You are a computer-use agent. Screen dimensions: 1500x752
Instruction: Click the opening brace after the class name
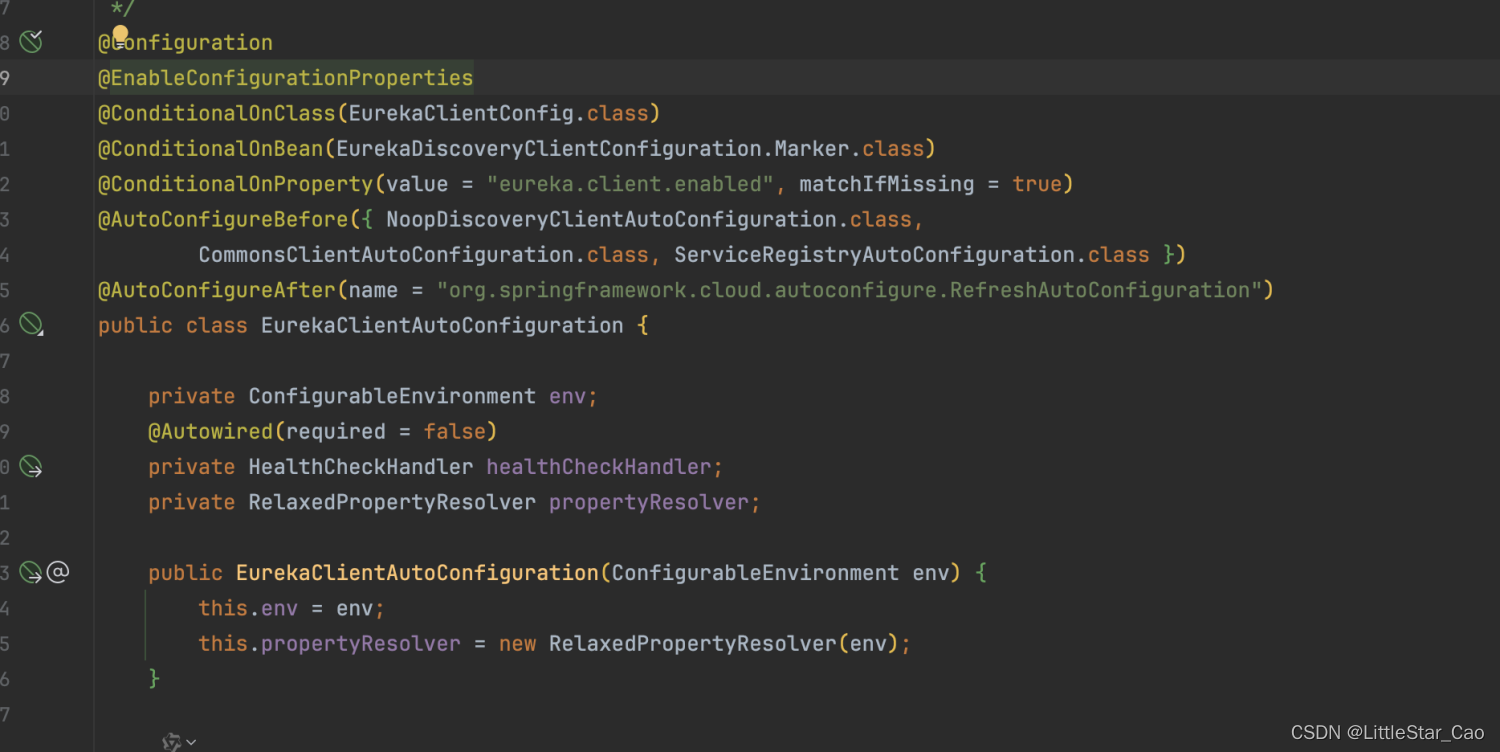tap(642, 325)
